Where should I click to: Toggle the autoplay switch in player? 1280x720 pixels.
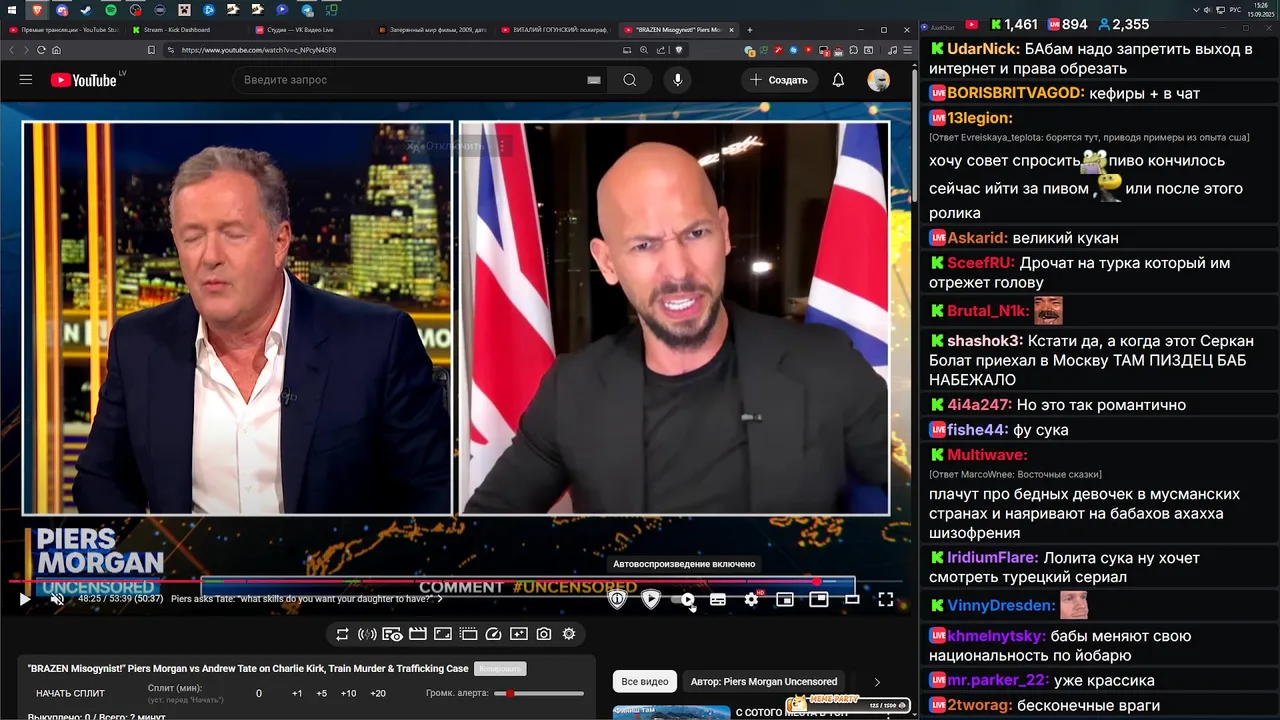(x=685, y=599)
